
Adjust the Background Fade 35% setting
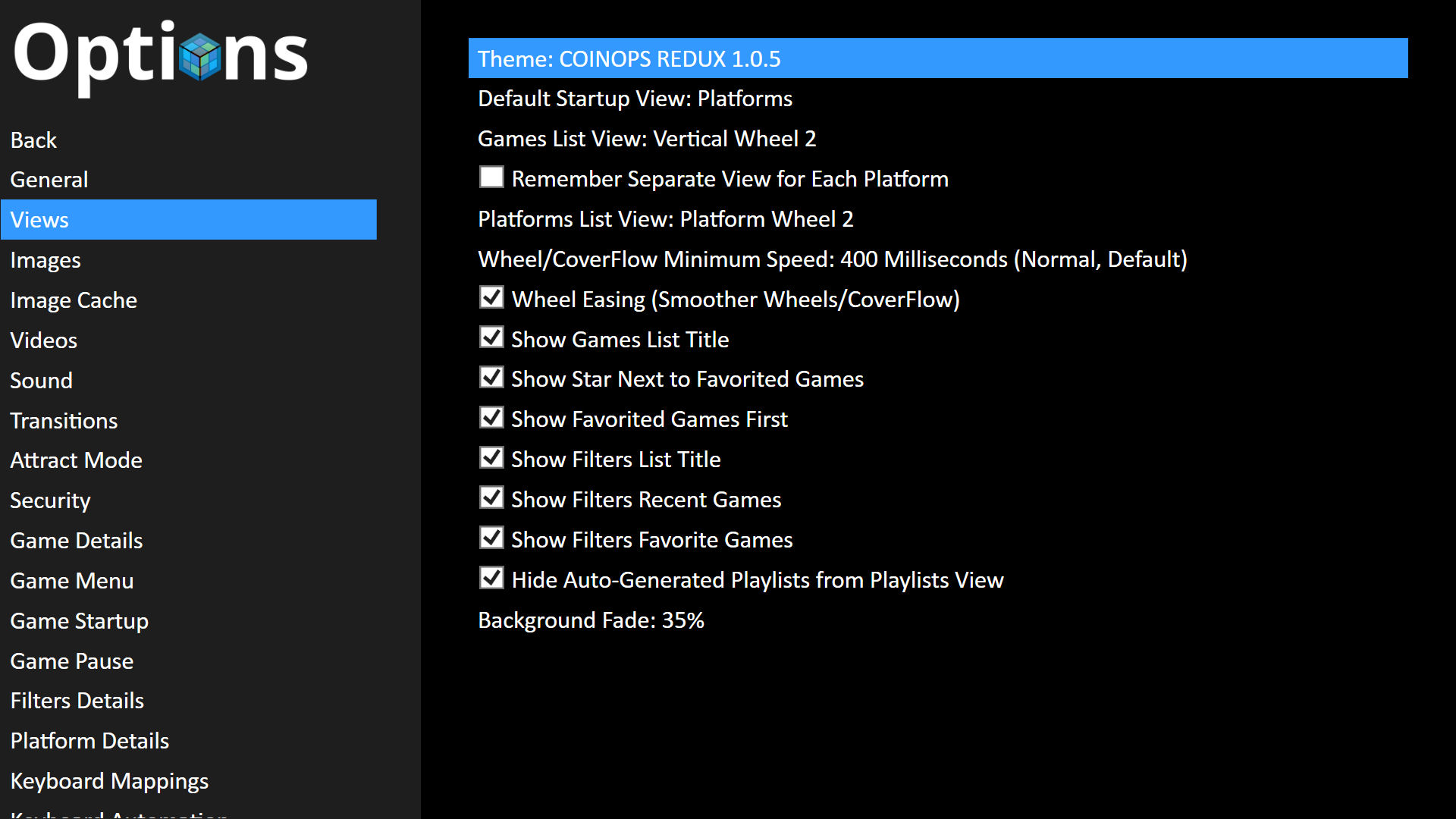pos(938,620)
